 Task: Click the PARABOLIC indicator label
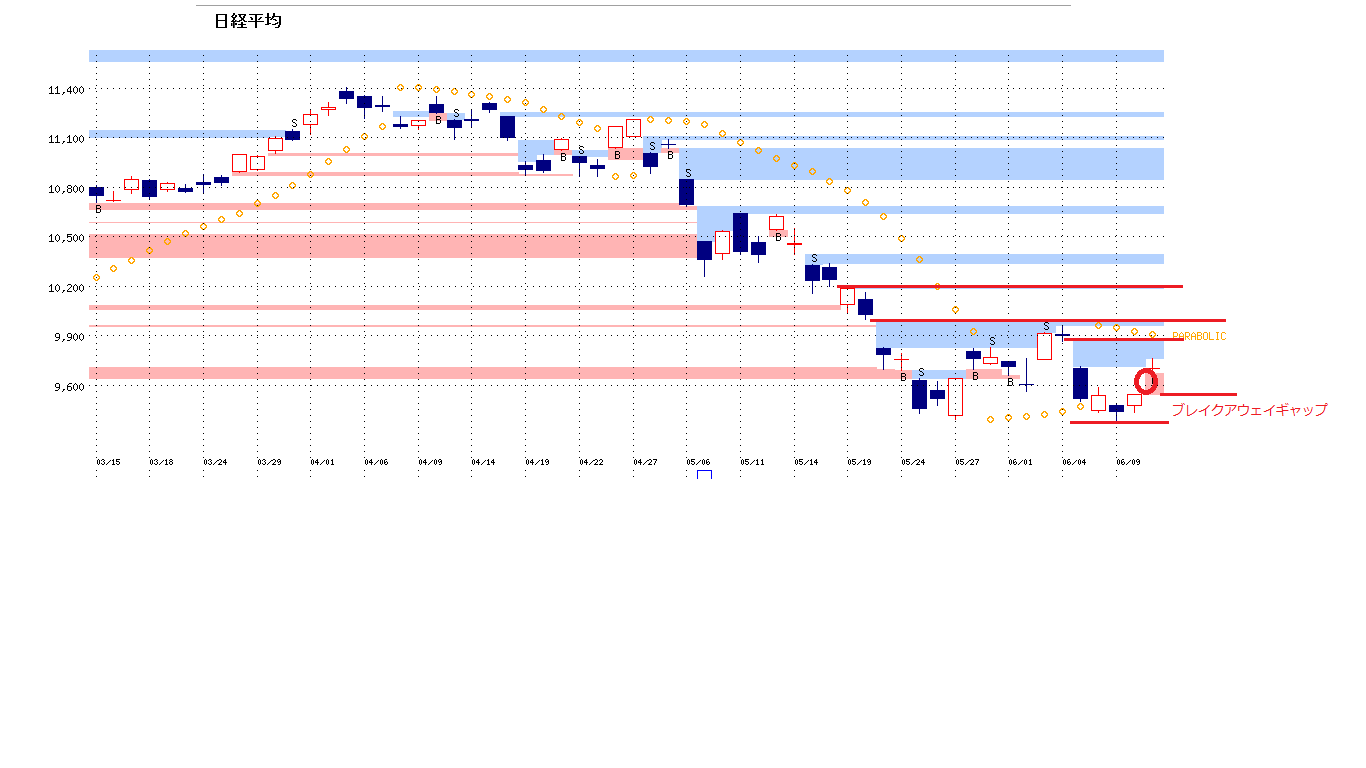click(x=1198, y=337)
